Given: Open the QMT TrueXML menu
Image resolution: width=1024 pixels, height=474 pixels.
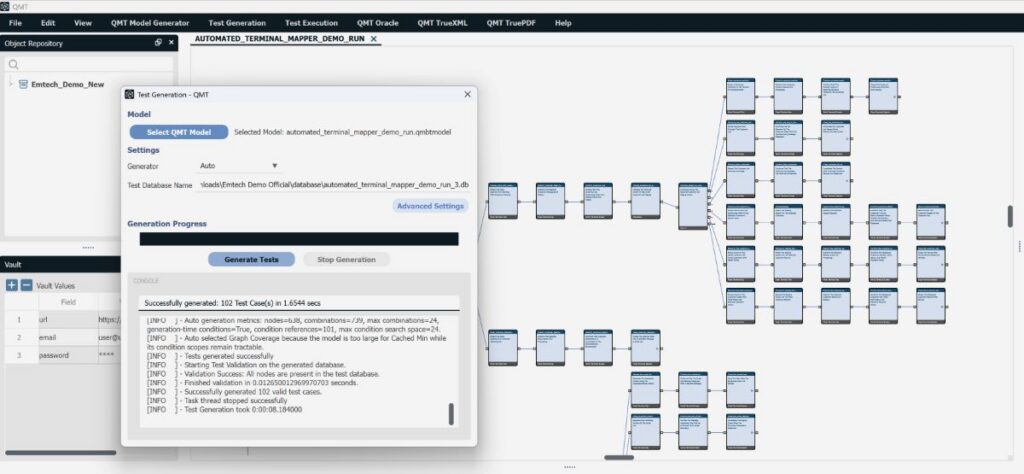Looking at the screenshot, I should tap(443, 23).
